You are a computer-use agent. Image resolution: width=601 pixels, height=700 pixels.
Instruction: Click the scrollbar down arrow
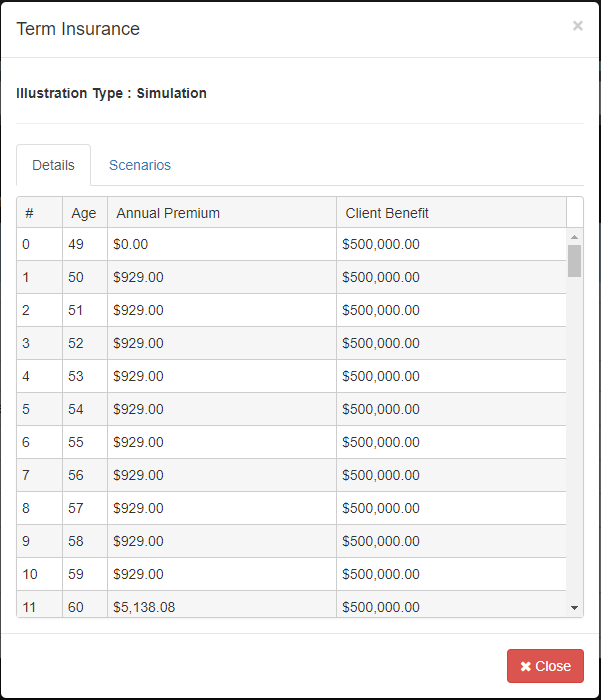click(x=574, y=607)
